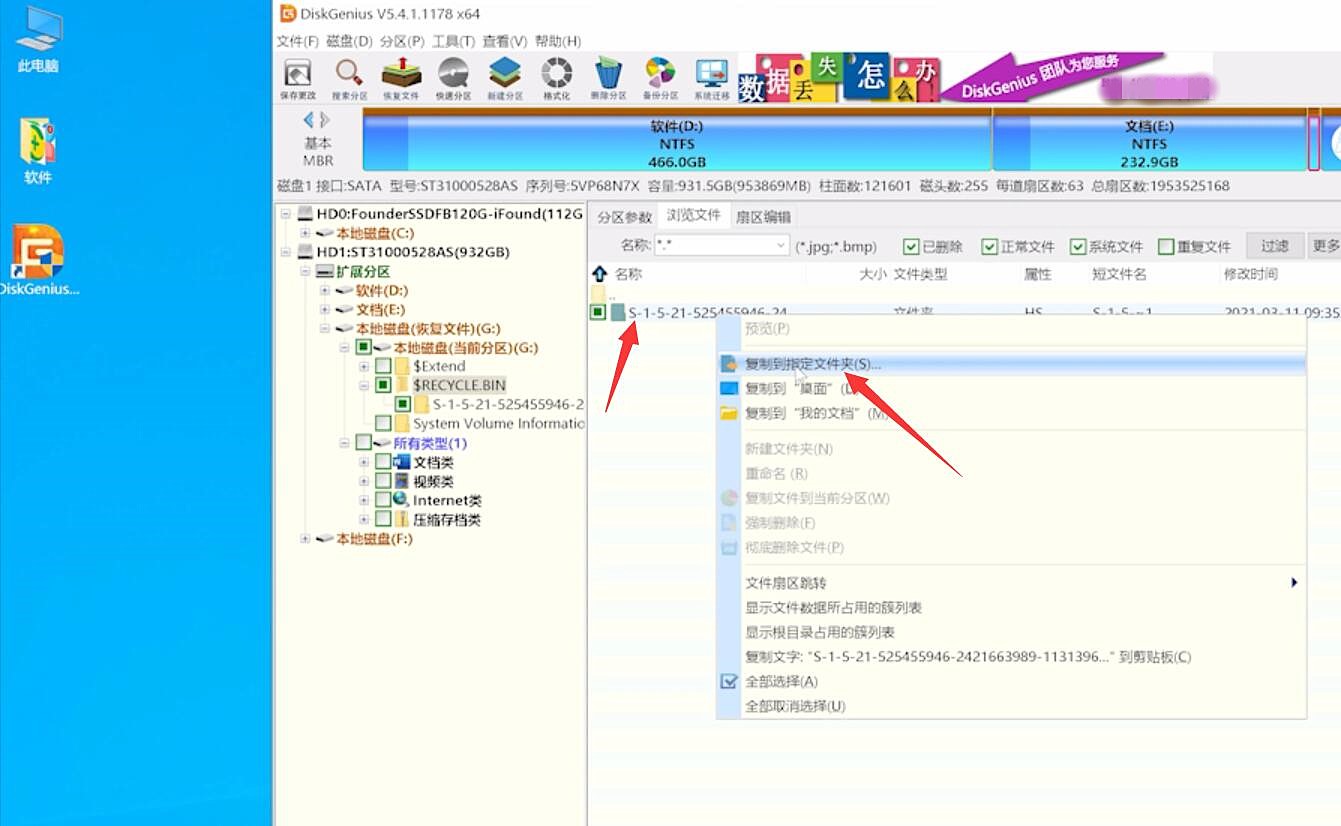Click the S-1-5-21 folder icon in file list
The height and width of the screenshot is (826, 1341).
619,312
